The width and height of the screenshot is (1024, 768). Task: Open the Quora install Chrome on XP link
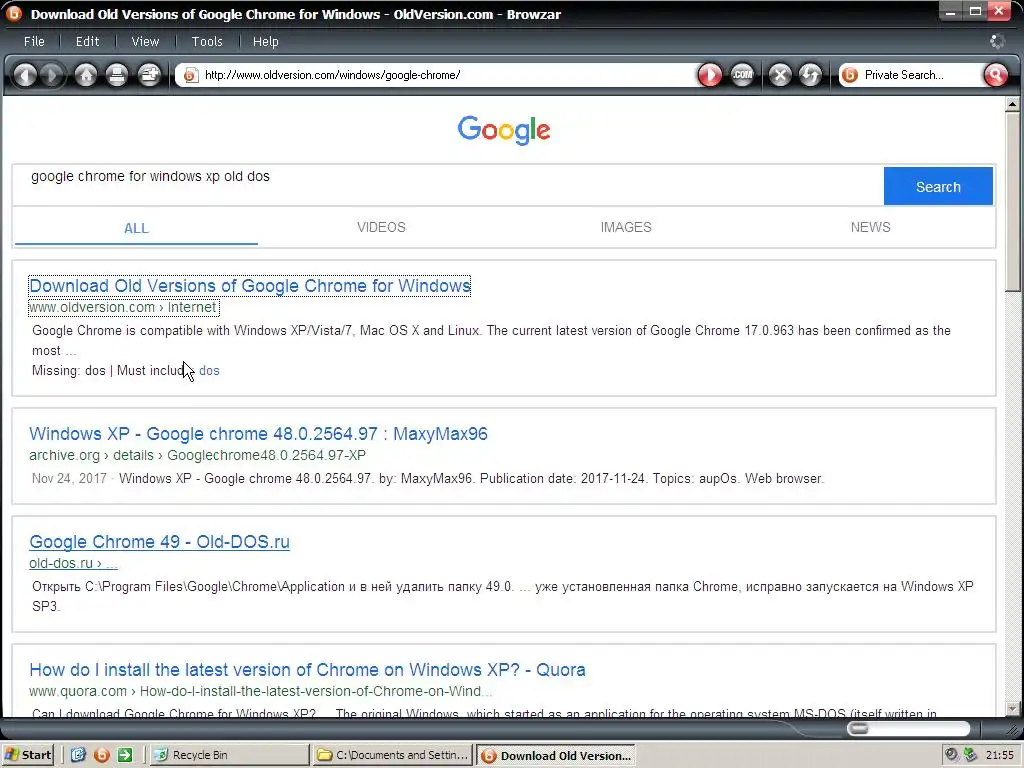pyautogui.click(x=307, y=669)
